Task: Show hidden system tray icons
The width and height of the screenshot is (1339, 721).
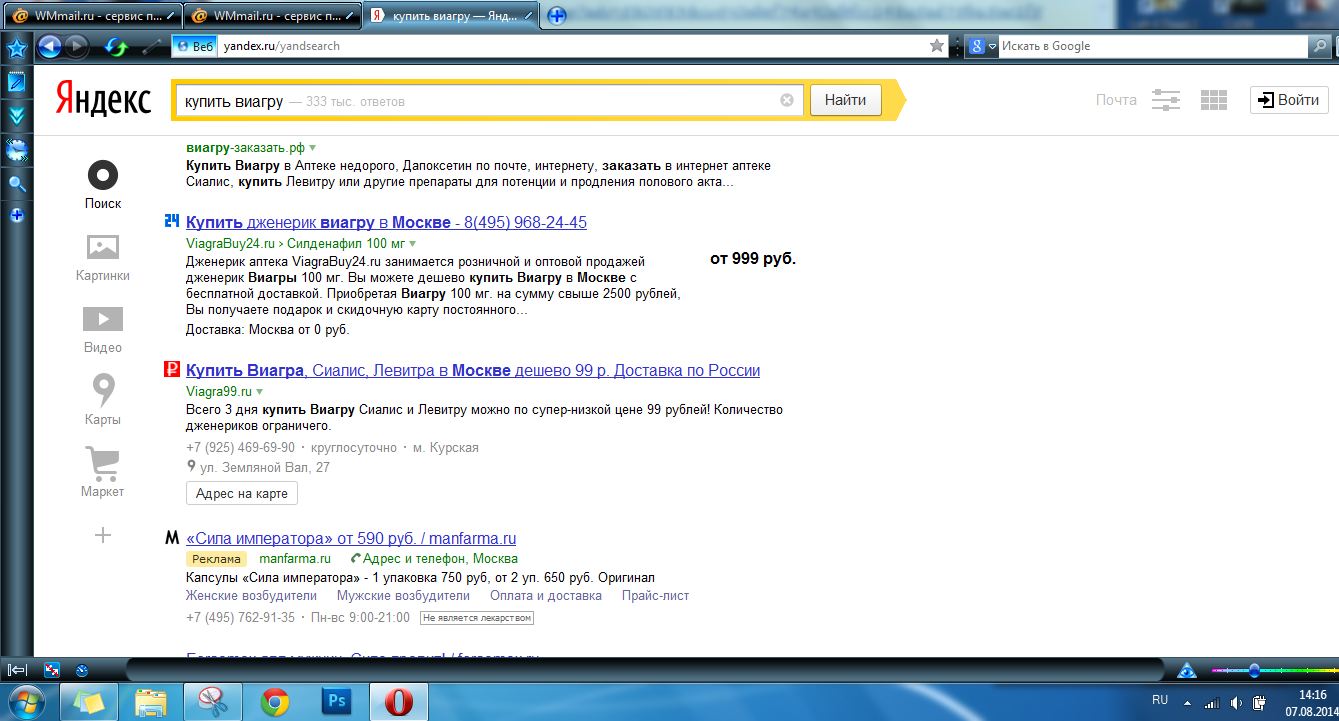Action: [x=1187, y=702]
